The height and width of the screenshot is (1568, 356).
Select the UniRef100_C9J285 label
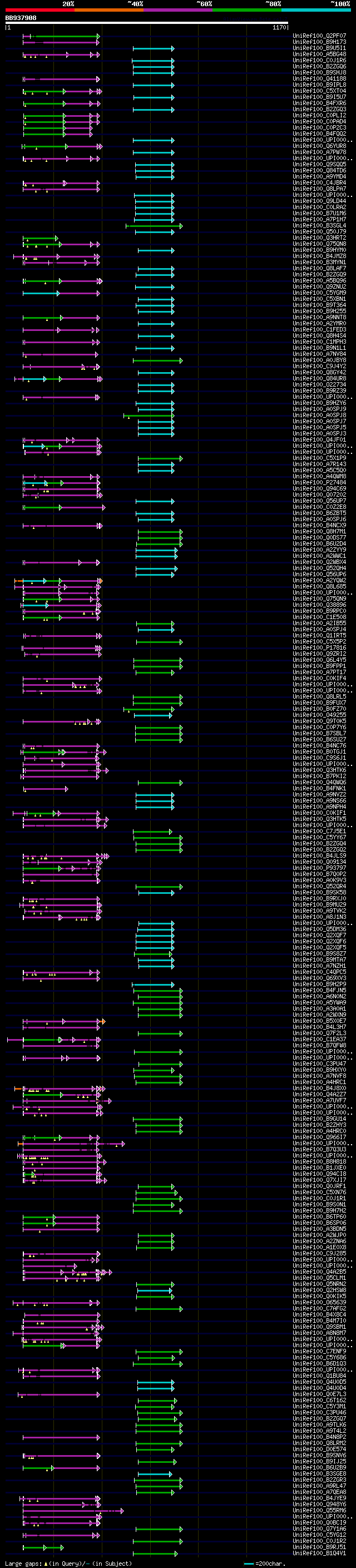tap(319, 1253)
